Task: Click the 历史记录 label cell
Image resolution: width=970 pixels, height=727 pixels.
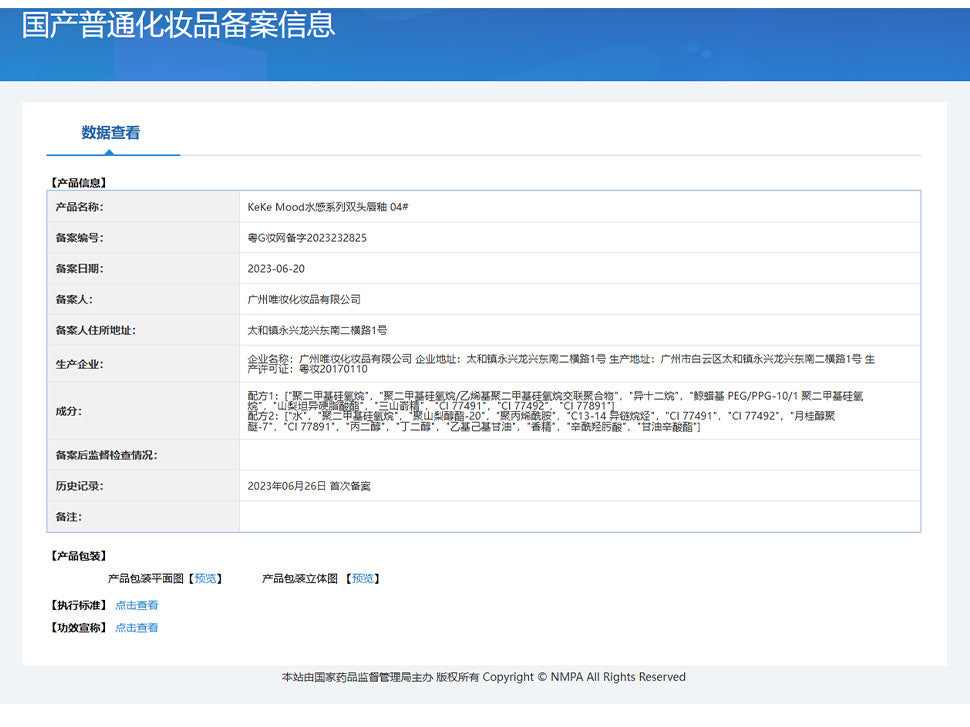Action: pos(144,486)
